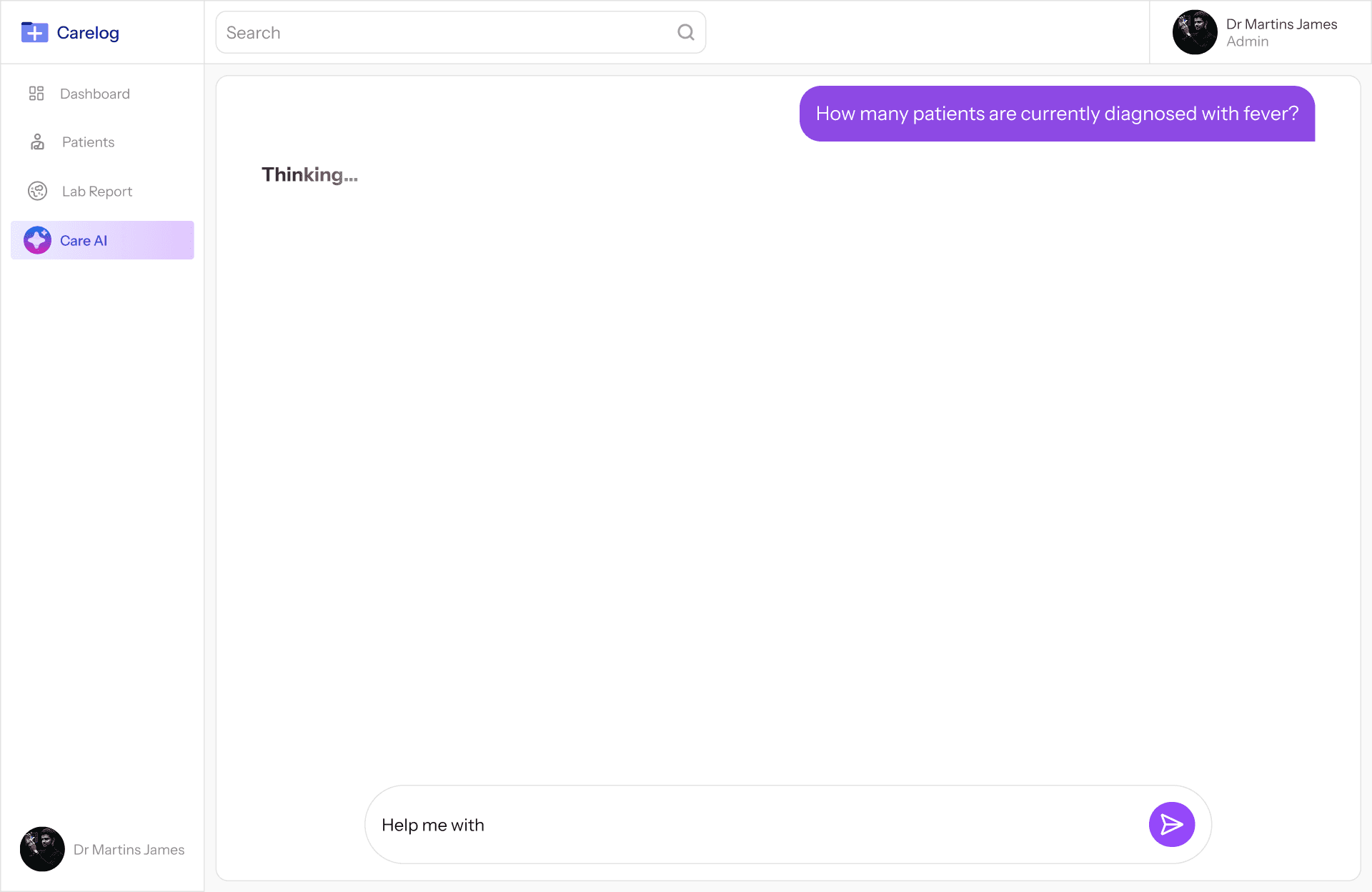
Task: Click the purple fever question message bubble
Action: pos(1056,114)
